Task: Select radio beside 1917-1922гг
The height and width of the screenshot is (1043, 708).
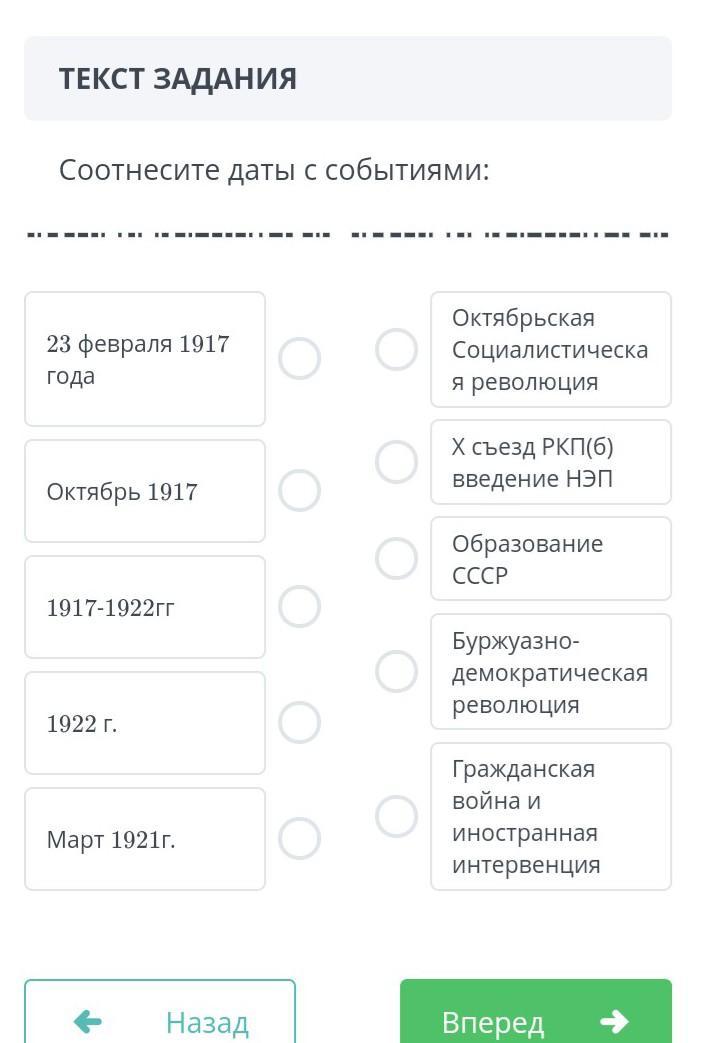Action: point(299,606)
